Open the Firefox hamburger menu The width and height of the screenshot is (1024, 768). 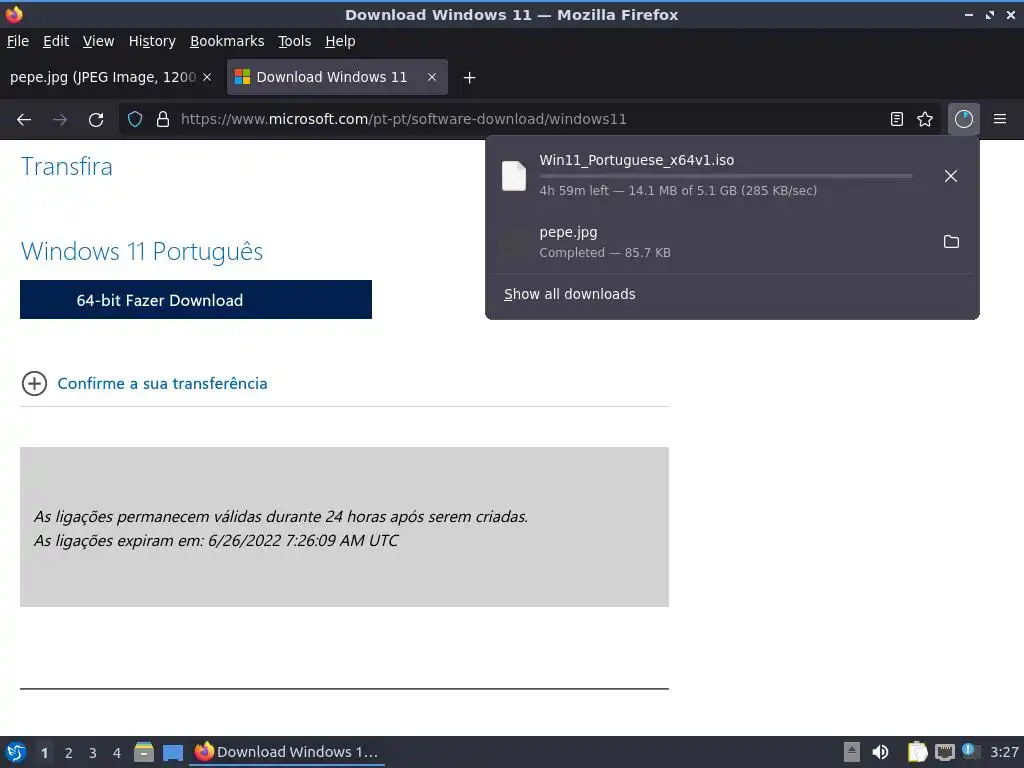pyautogui.click(x=1000, y=120)
